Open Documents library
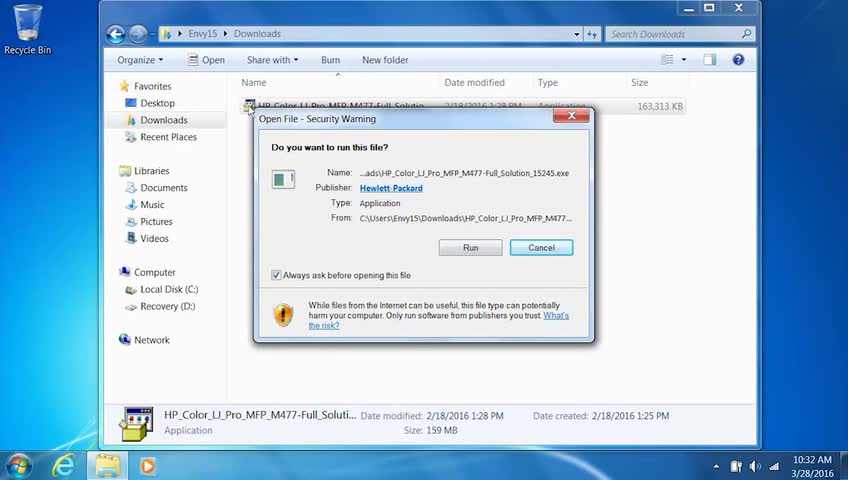Screen dimensions: 848x480 (x=164, y=188)
